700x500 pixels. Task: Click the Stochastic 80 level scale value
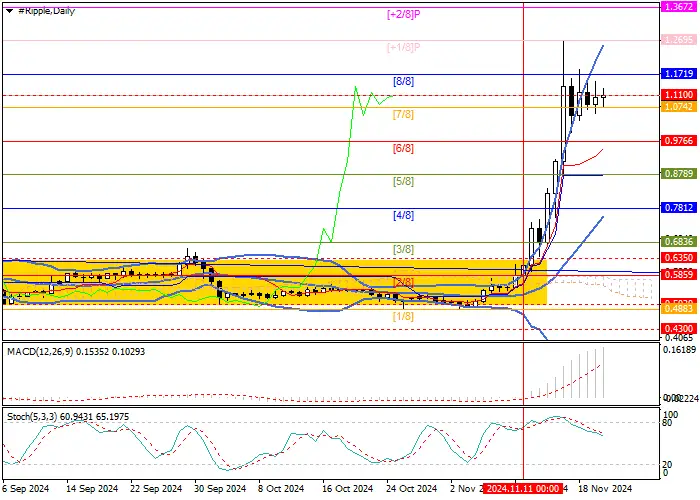point(667,423)
